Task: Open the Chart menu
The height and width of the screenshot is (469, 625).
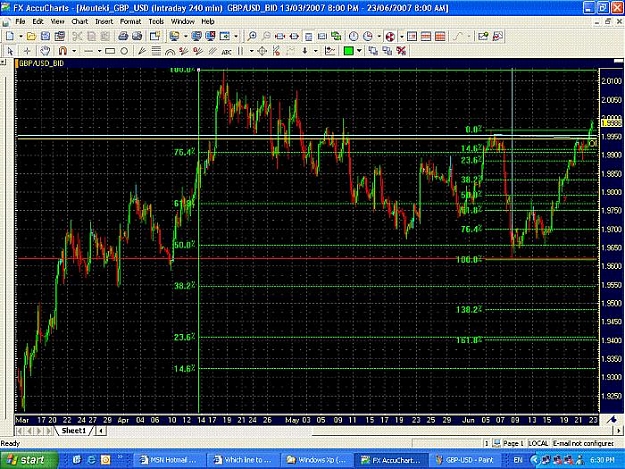Action: pyautogui.click(x=79, y=22)
